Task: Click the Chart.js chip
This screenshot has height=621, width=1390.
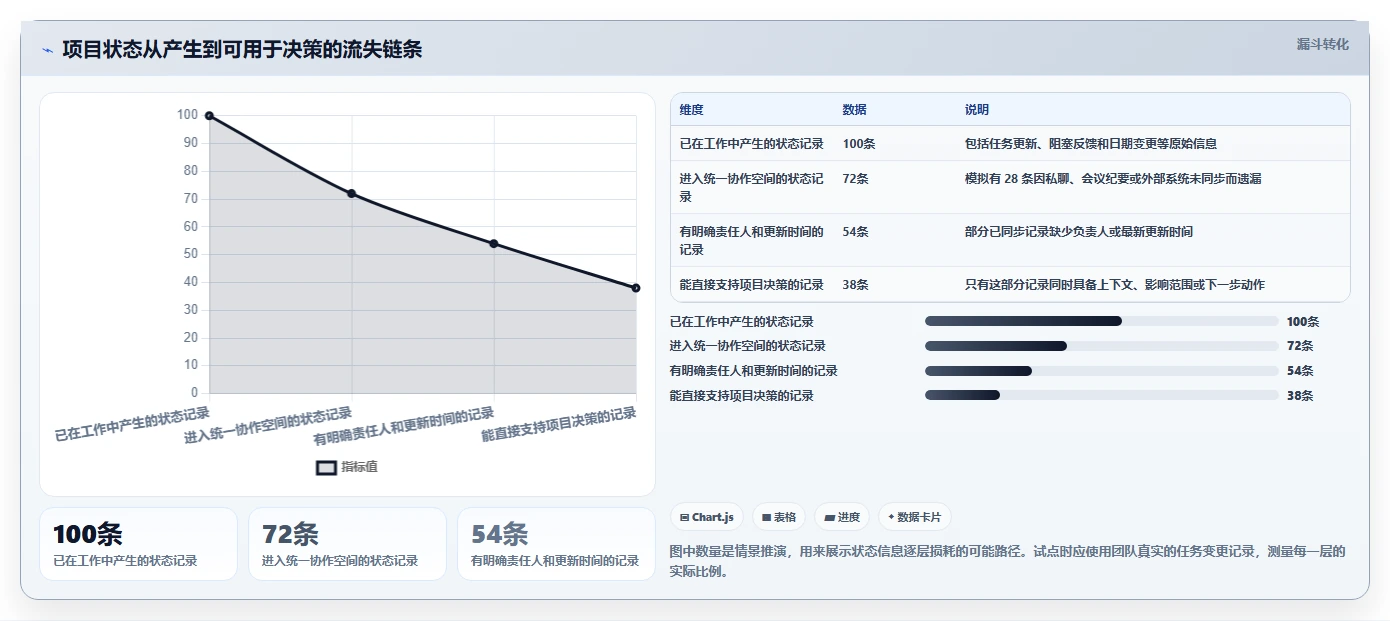Action: pos(706,517)
